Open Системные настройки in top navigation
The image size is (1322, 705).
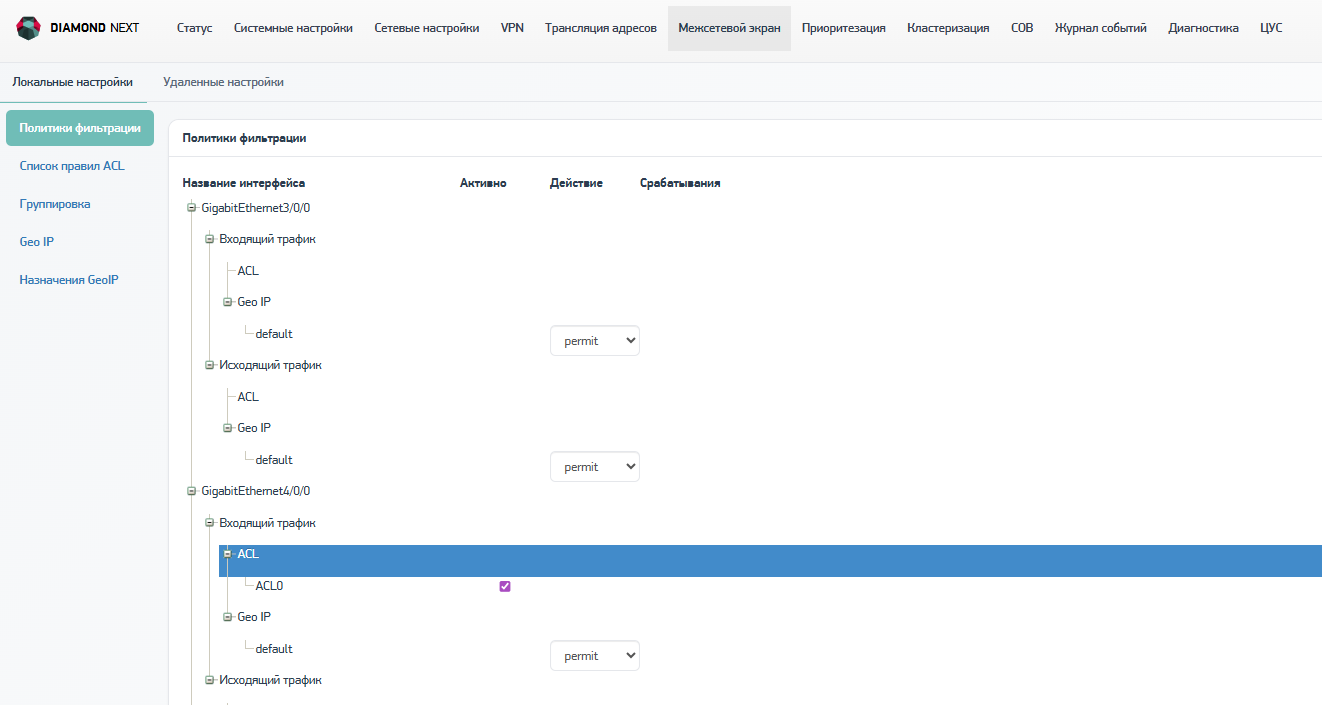(x=293, y=28)
